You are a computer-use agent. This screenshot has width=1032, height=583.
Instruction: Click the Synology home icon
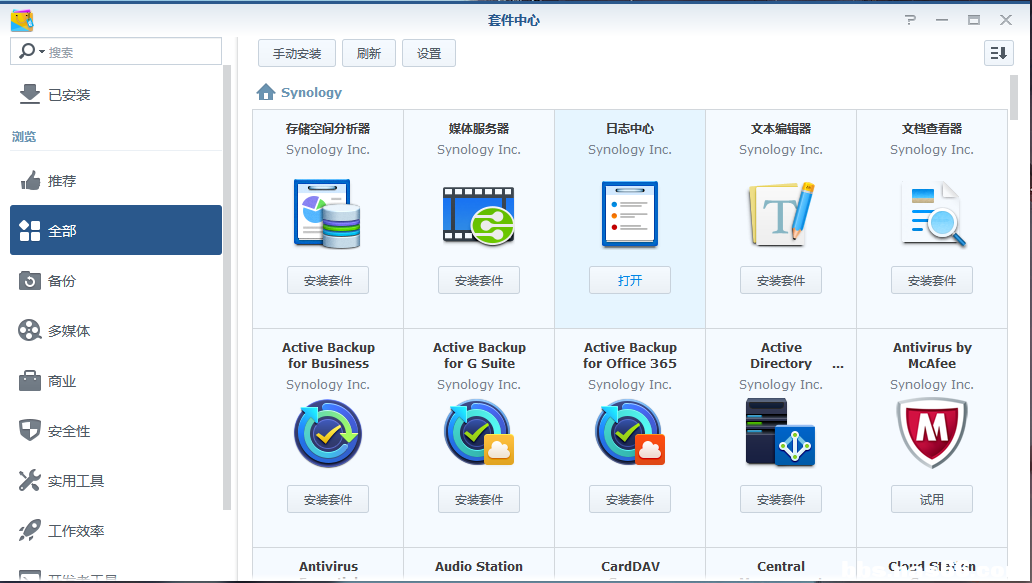(266, 92)
